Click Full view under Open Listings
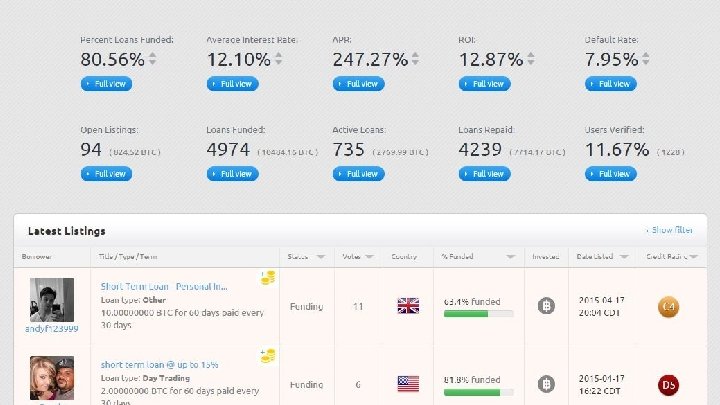The image size is (720, 405). [106, 174]
